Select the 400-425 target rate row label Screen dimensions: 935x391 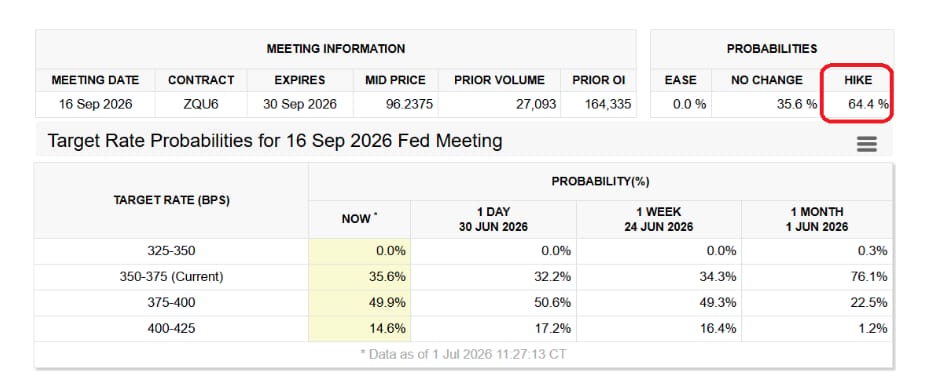pos(171,328)
